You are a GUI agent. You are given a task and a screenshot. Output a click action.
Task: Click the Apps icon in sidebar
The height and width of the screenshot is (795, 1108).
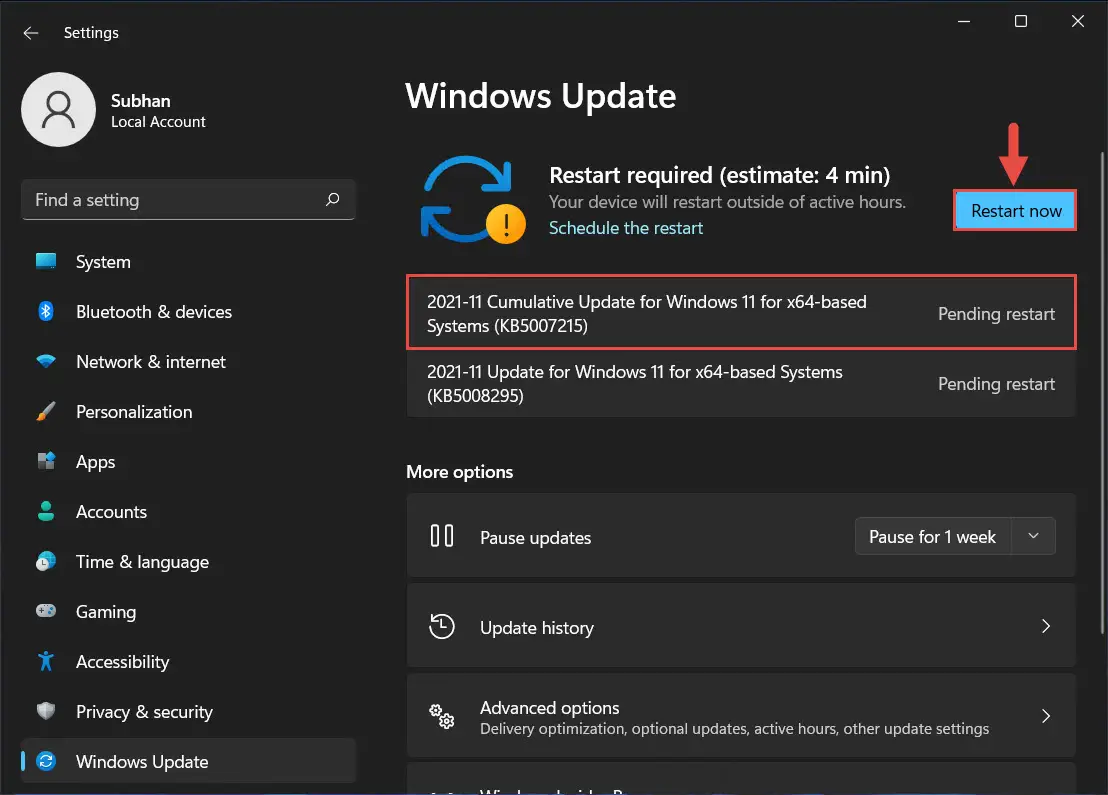pyautogui.click(x=46, y=461)
